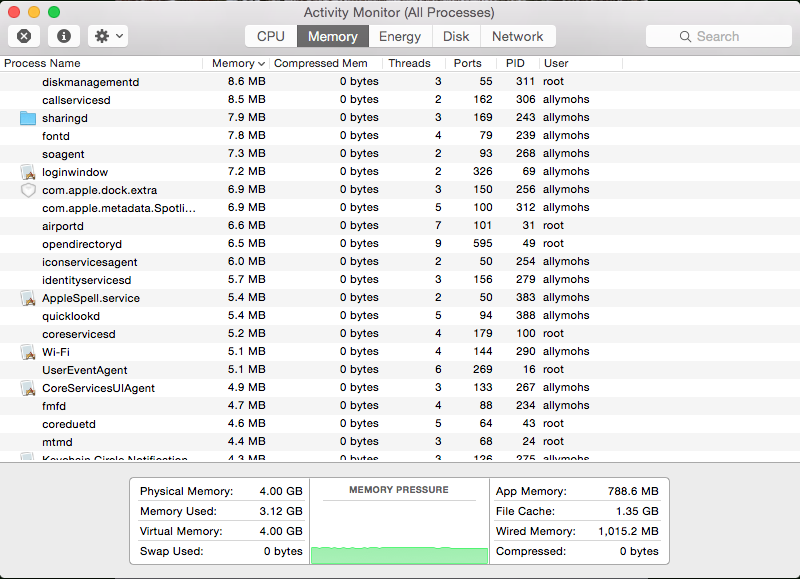Select the quicklookd process
Image resolution: width=800 pixels, height=579 pixels.
coord(71,316)
